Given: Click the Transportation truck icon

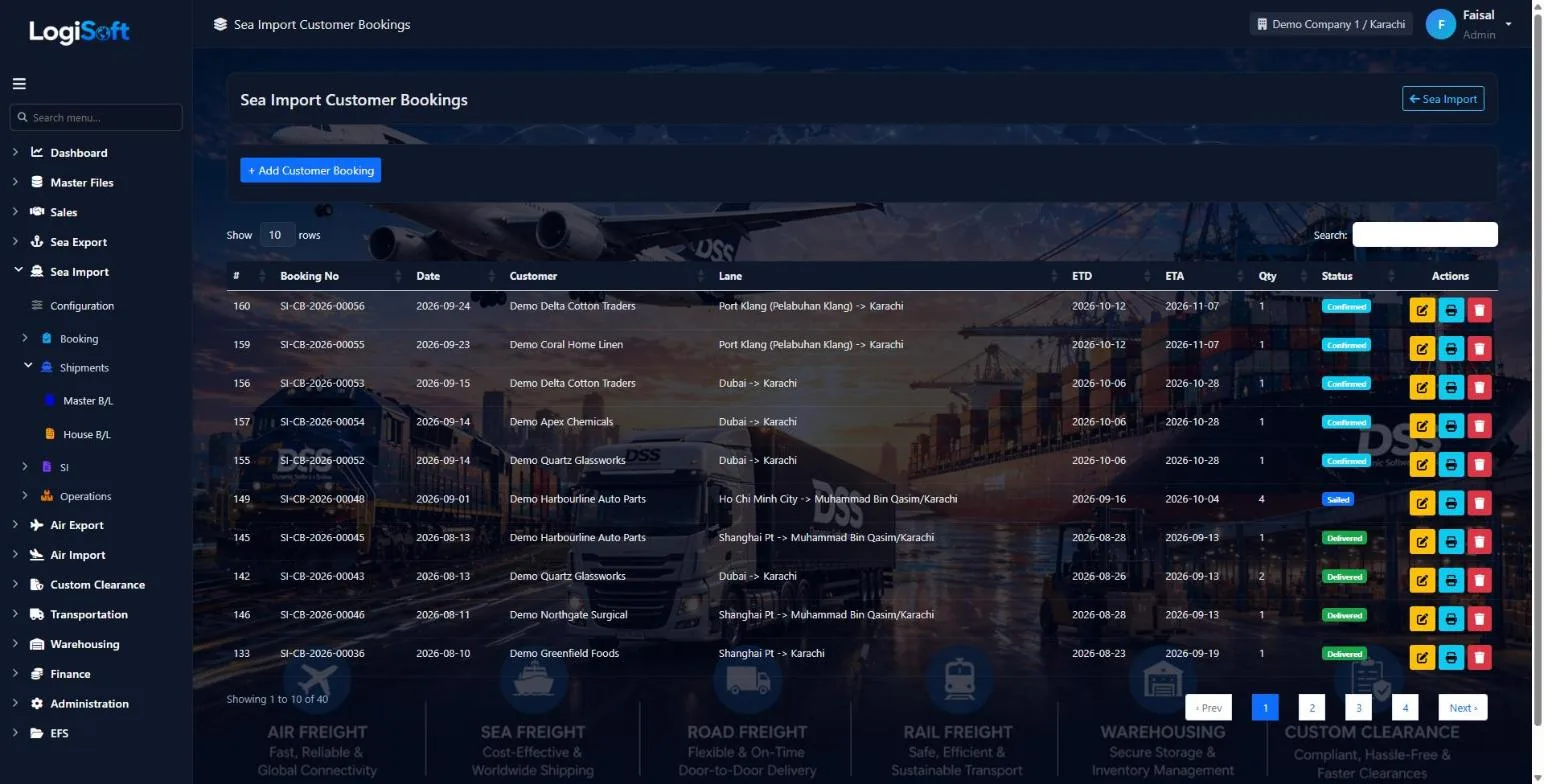Looking at the screenshot, I should click(37, 614).
